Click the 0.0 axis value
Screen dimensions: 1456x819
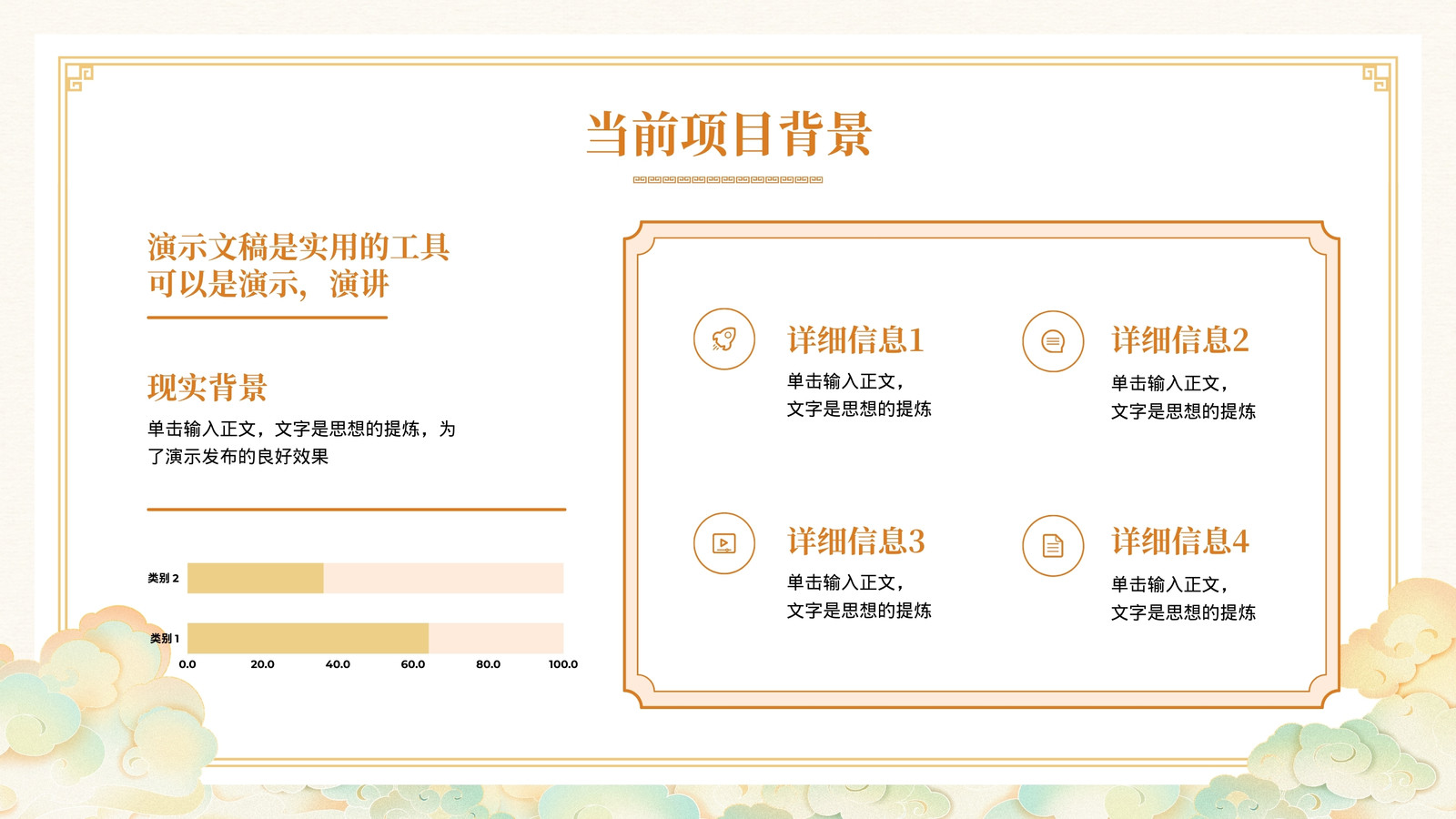point(187,664)
